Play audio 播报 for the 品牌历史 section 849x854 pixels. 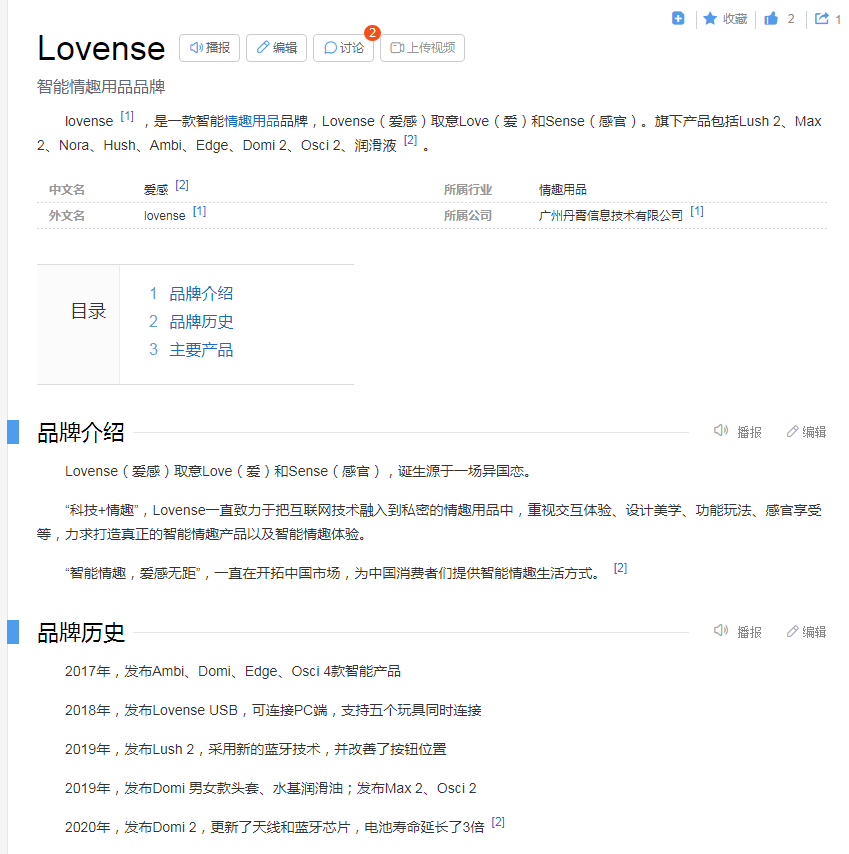(x=737, y=632)
